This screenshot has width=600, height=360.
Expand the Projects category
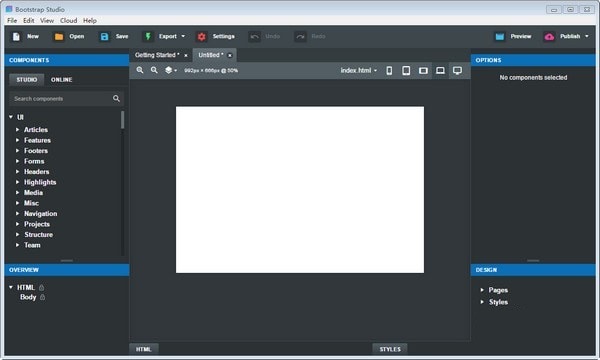click(17, 224)
